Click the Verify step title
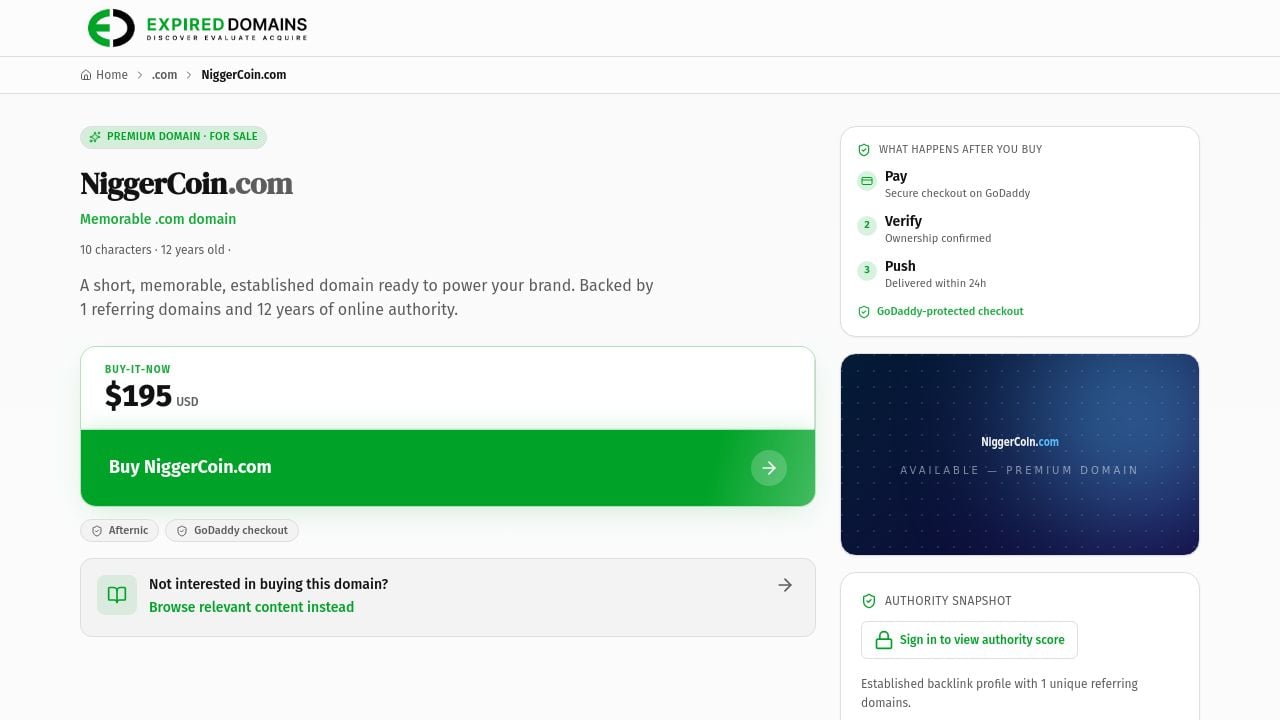Screen dimensions: 1280x720 (903, 221)
